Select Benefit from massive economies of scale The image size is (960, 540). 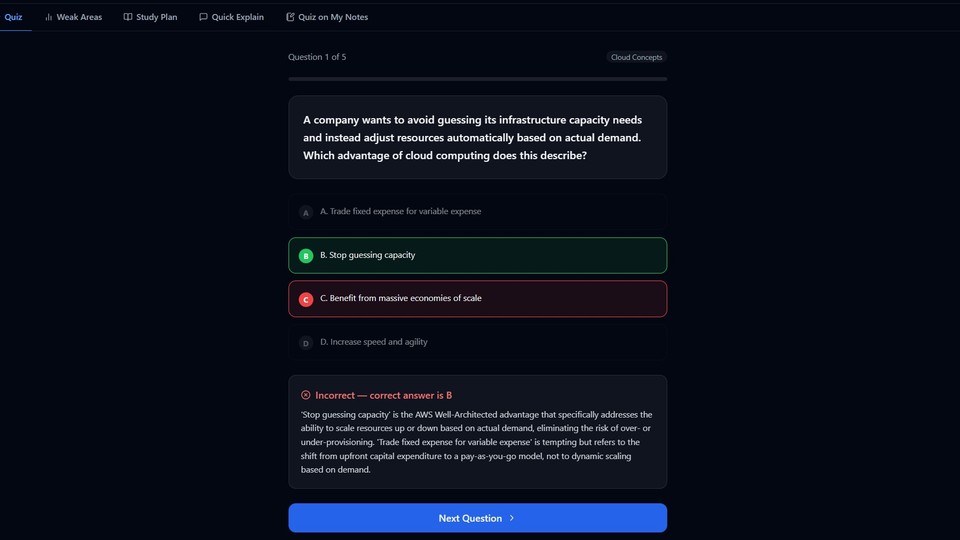pos(477,298)
